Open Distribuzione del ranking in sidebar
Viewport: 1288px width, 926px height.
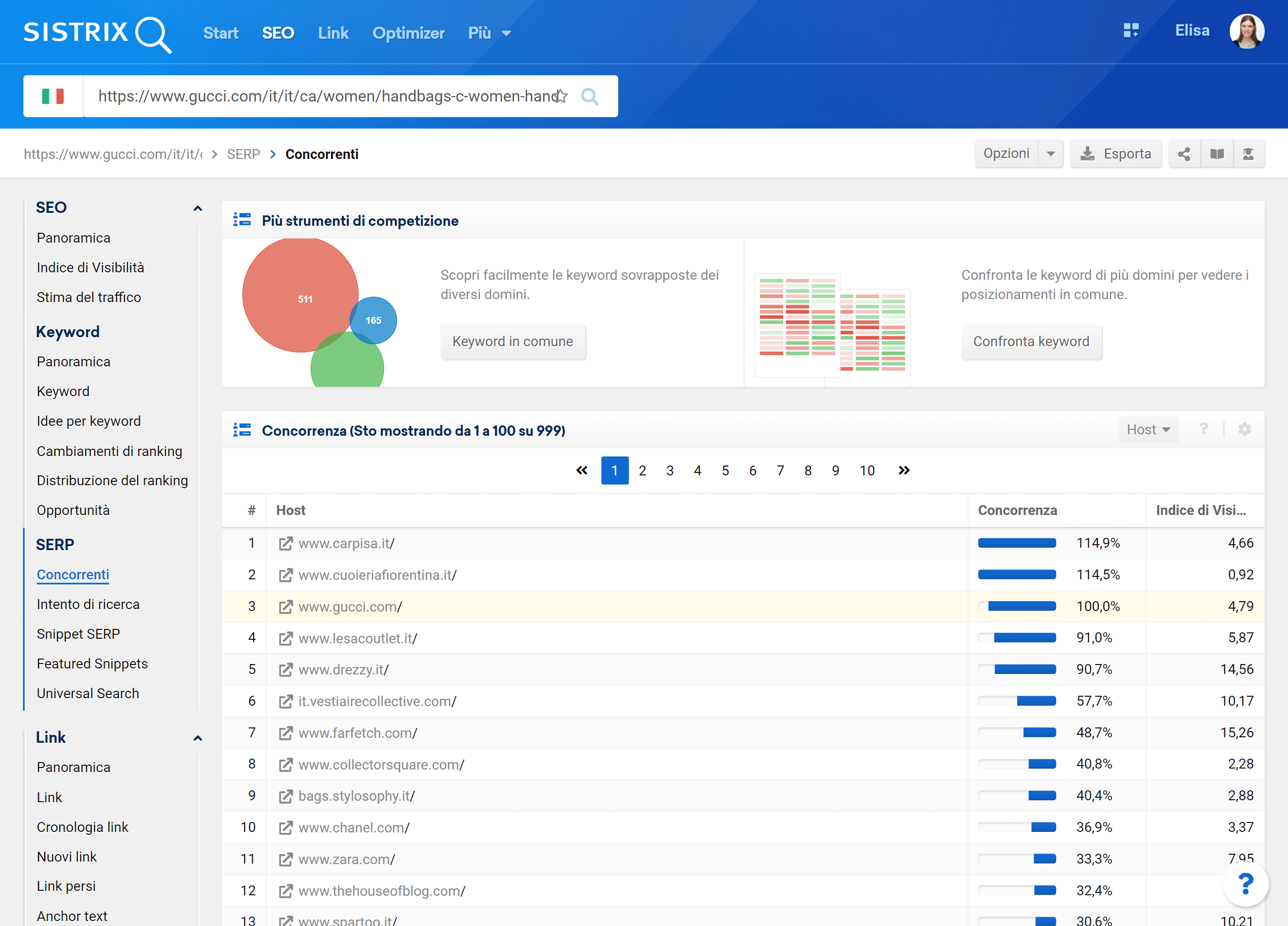coord(112,480)
